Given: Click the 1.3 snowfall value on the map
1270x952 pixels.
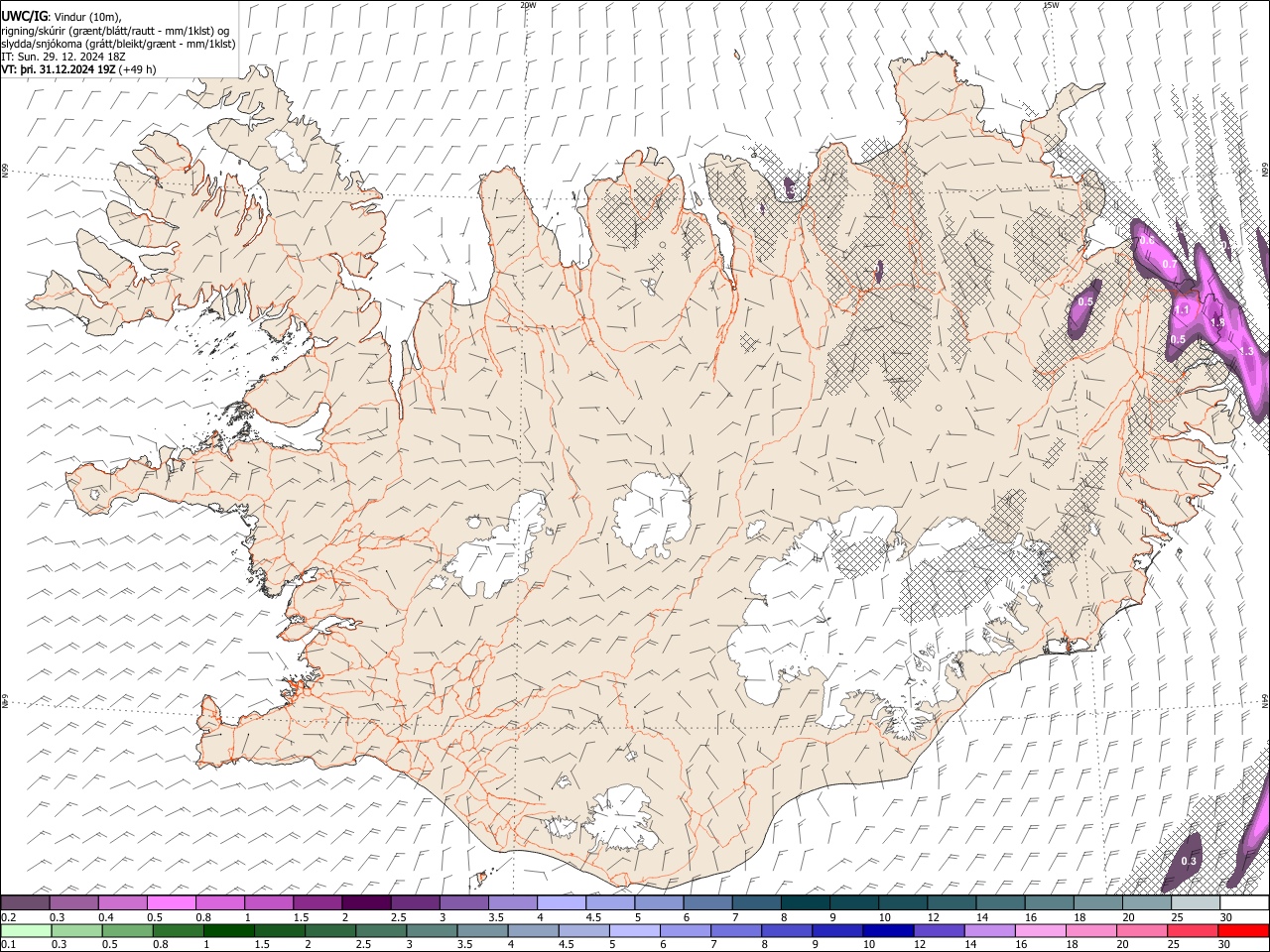Looking at the screenshot, I should (1247, 351).
